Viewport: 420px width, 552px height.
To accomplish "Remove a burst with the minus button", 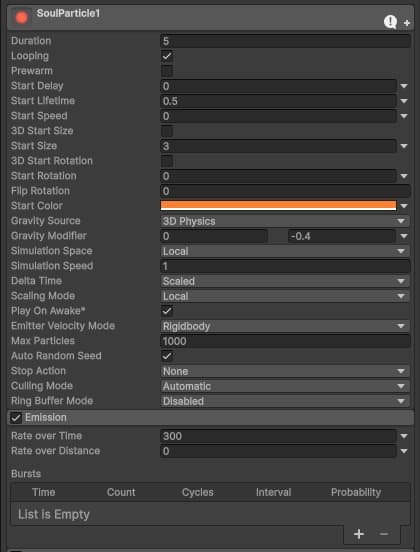I will point(384,534).
